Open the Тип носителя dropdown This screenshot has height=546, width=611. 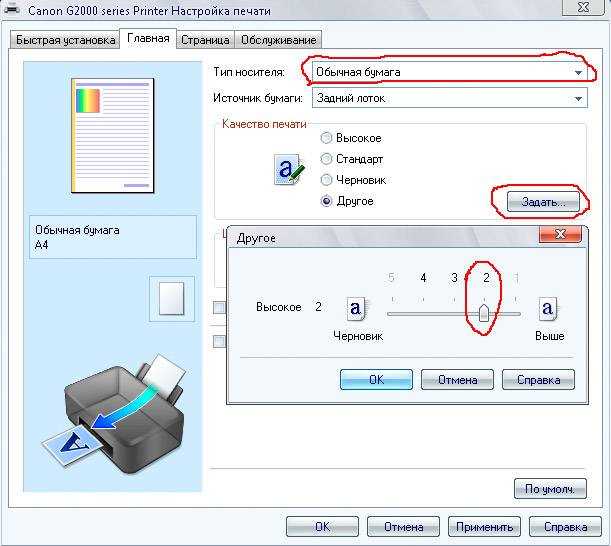click(449, 72)
